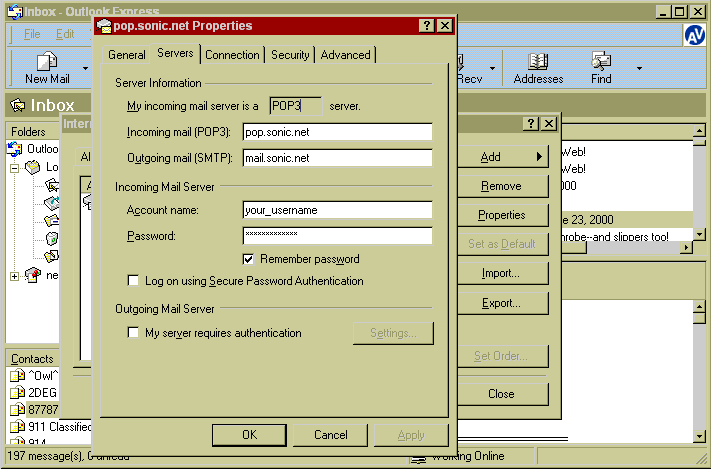Click the Apply button
711x469 pixels.
[x=411, y=435]
